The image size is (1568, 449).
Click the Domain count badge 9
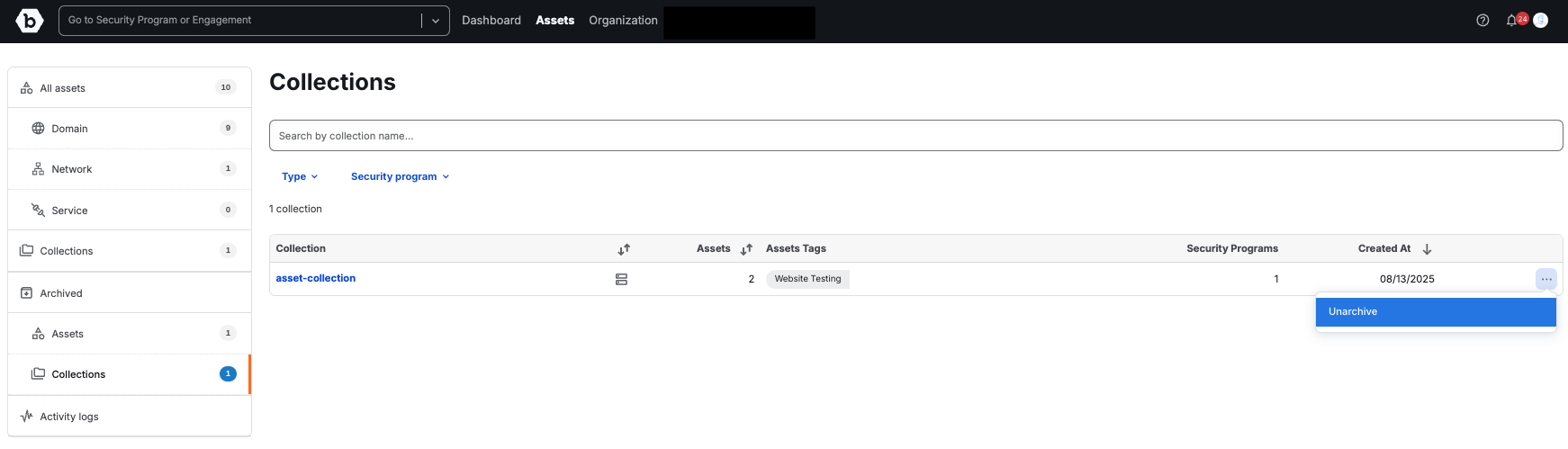click(x=228, y=128)
